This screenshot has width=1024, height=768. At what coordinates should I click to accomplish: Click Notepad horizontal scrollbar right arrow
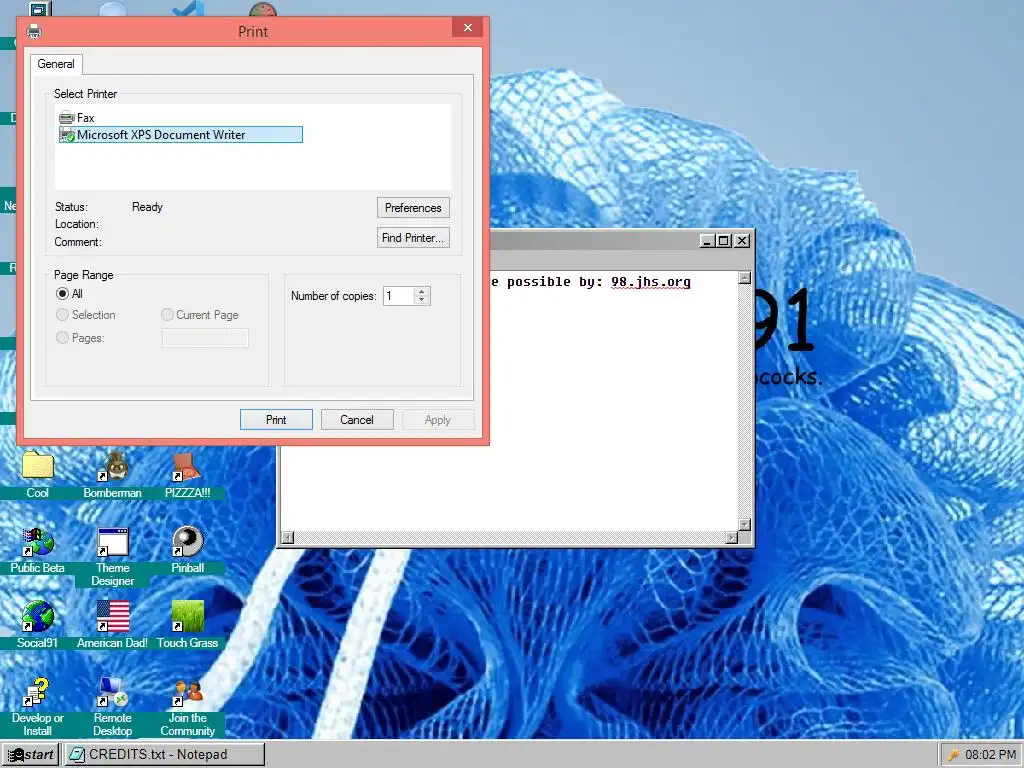point(731,537)
